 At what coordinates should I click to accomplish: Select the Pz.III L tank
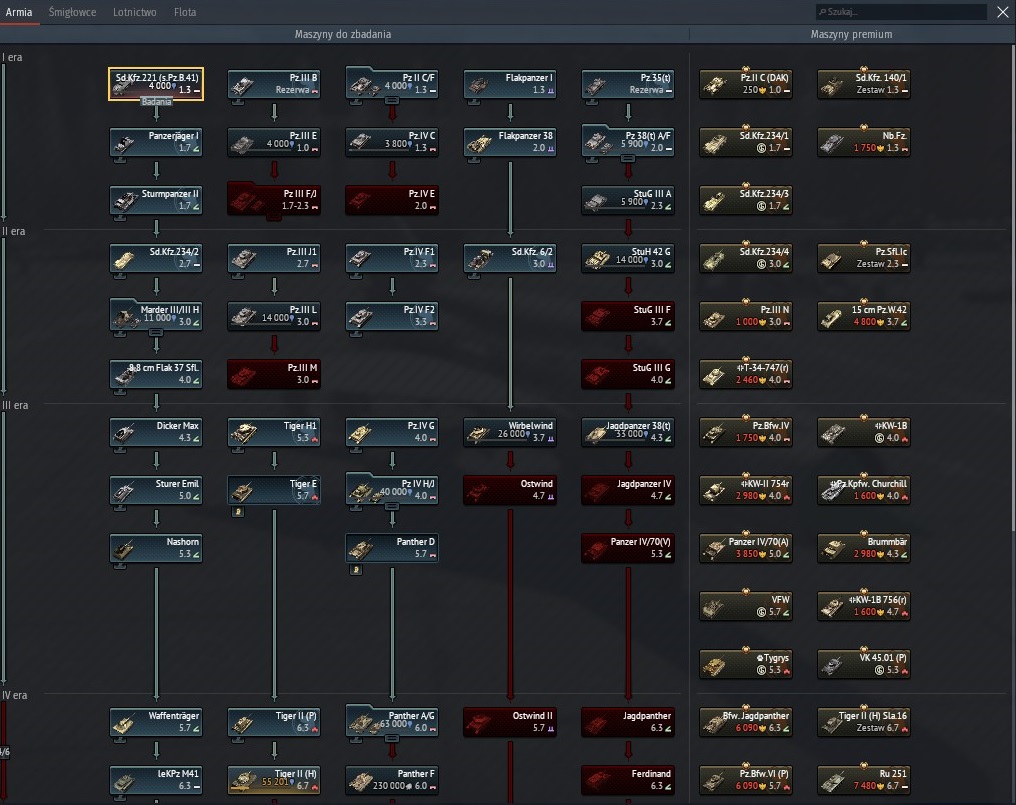pyautogui.click(x=274, y=316)
